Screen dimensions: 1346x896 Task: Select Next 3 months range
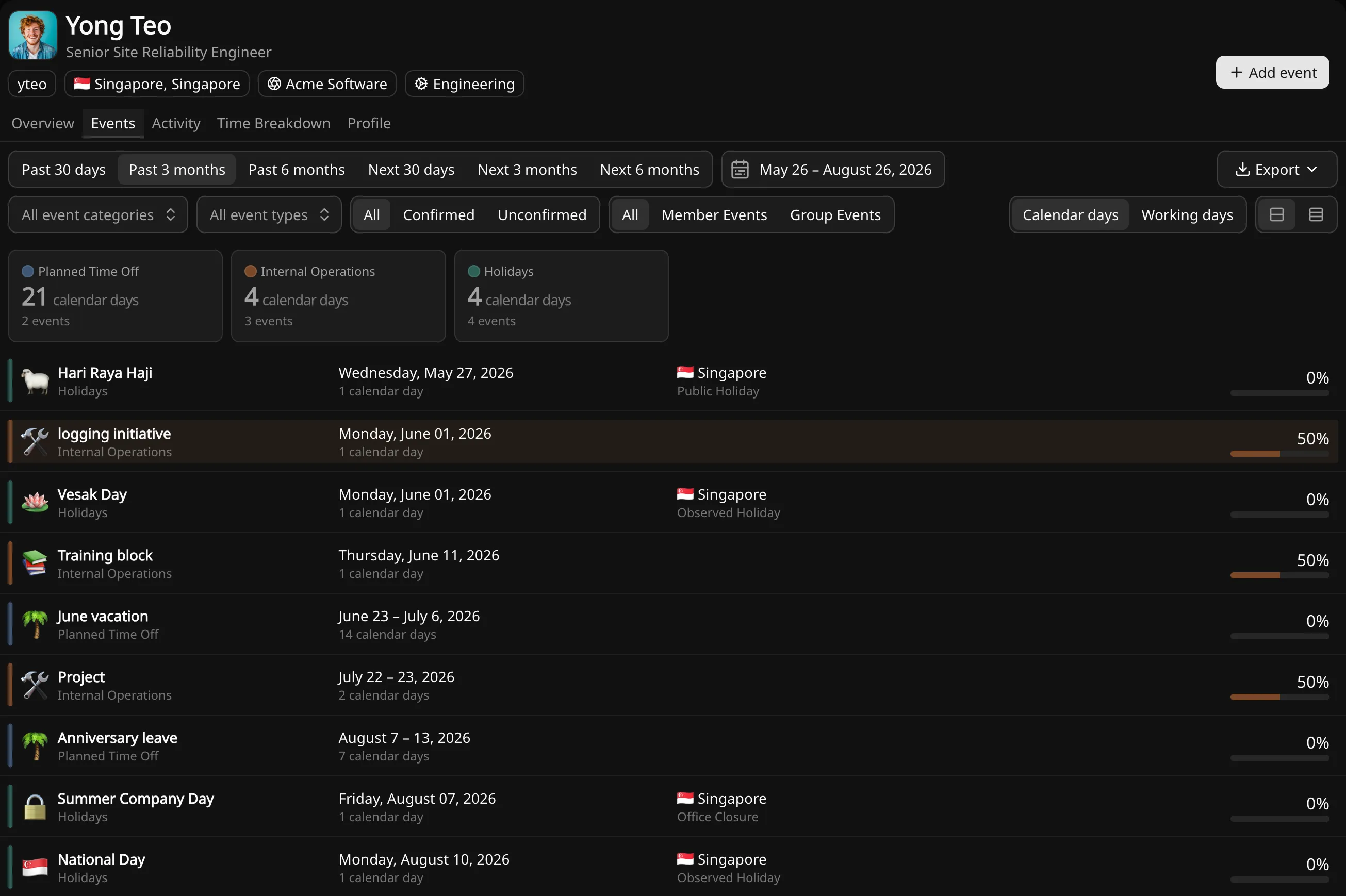[x=527, y=170]
